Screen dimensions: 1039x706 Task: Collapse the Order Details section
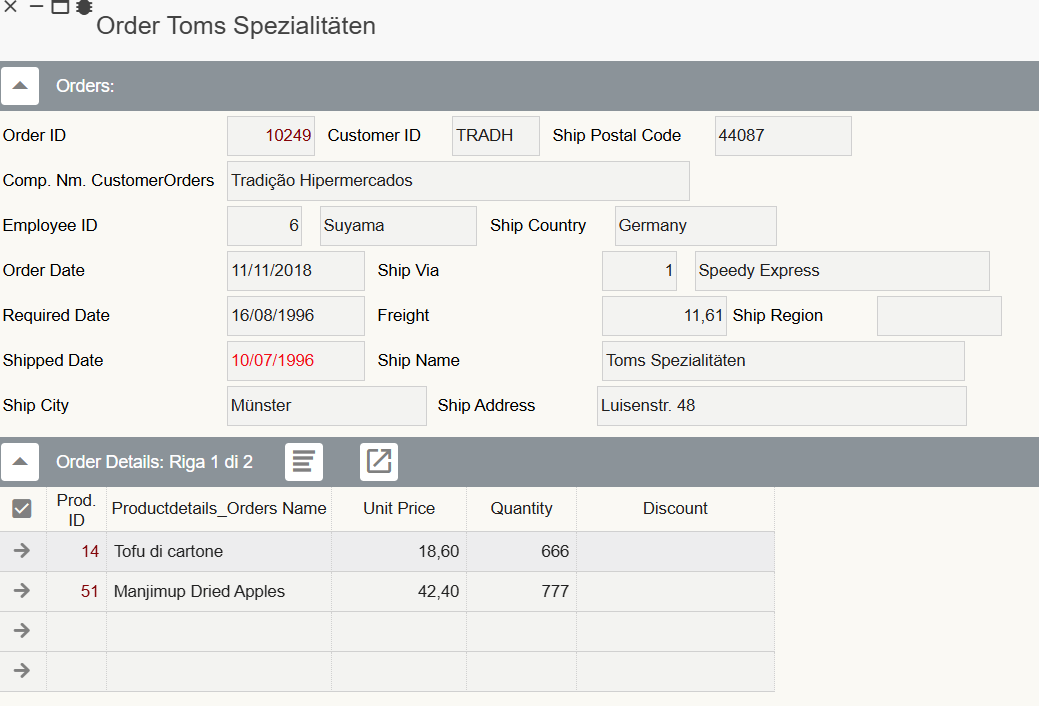(20, 462)
